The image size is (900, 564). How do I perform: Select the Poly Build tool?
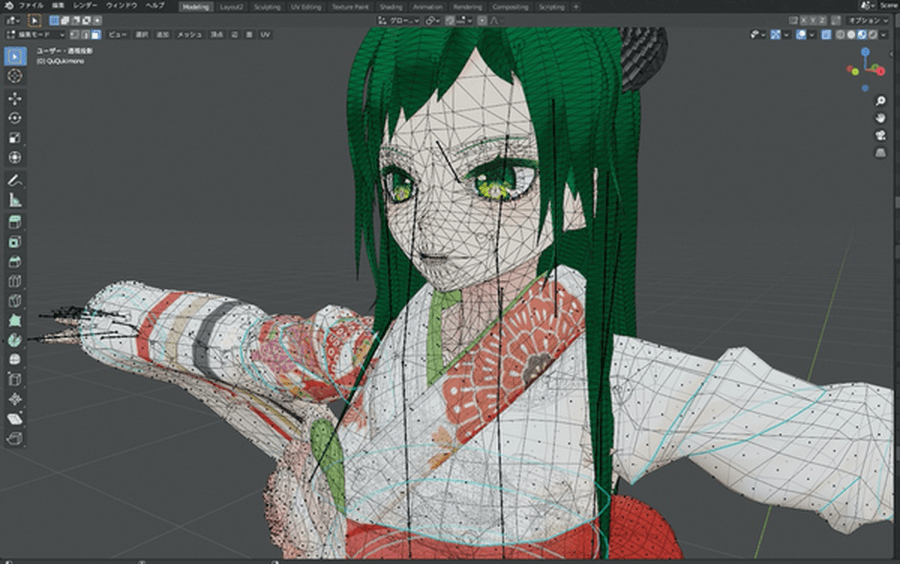tap(15, 320)
